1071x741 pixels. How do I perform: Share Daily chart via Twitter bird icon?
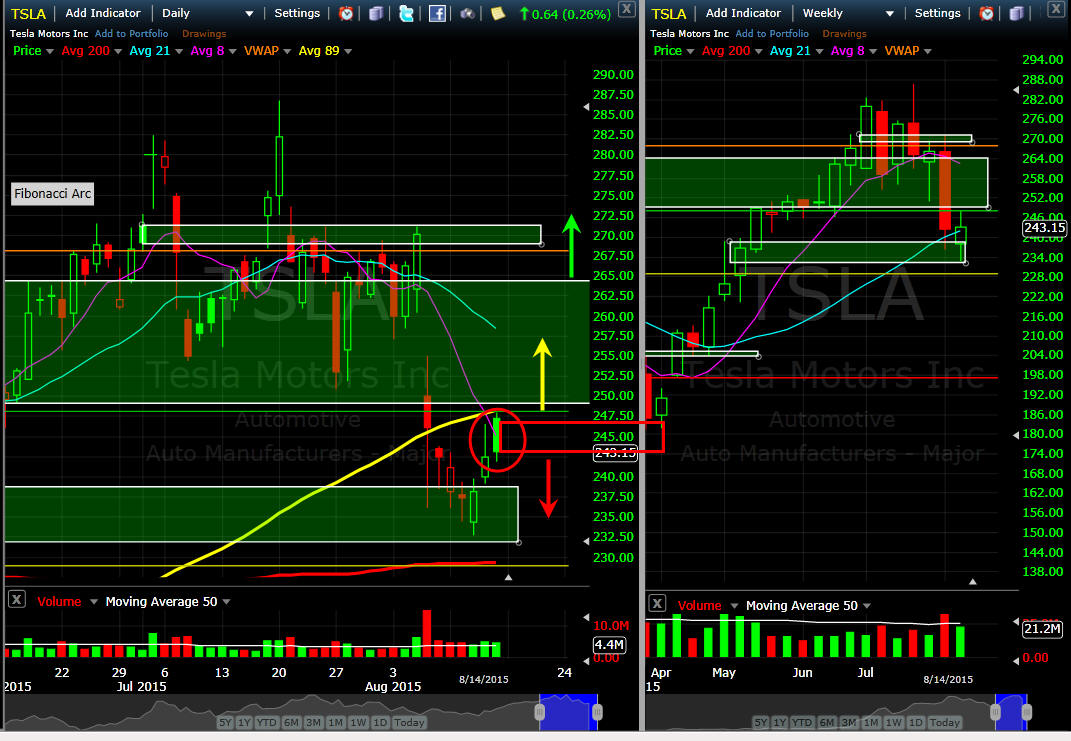[x=406, y=13]
